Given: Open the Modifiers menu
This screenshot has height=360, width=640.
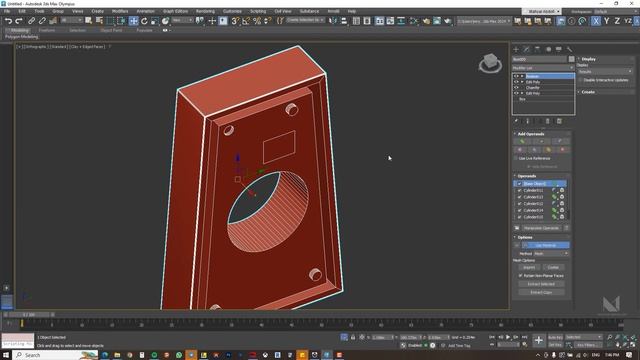Looking at the screenshot, I should 120,11.
